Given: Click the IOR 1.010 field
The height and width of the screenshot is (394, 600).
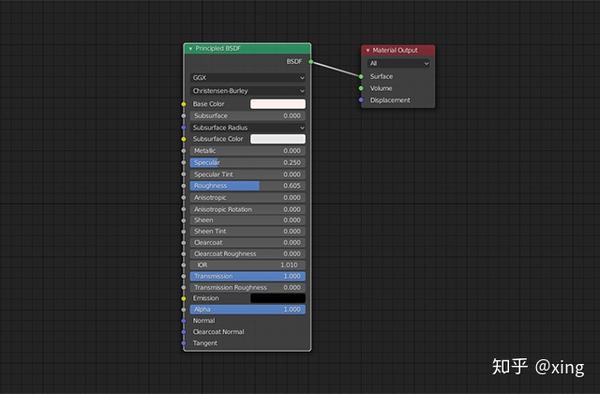Looking at the screenshot, I should (x=248, y=265).
